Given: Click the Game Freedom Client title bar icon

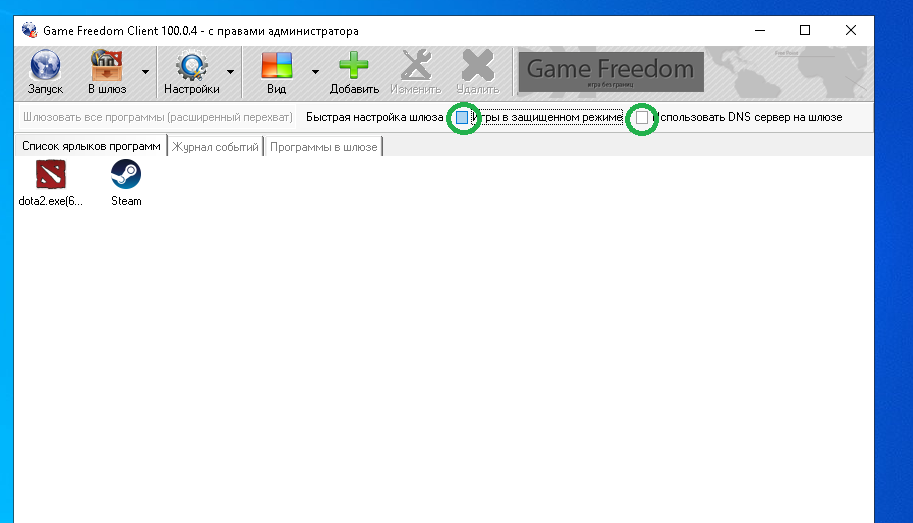Looking at the screenshot, I should point(29,30).
